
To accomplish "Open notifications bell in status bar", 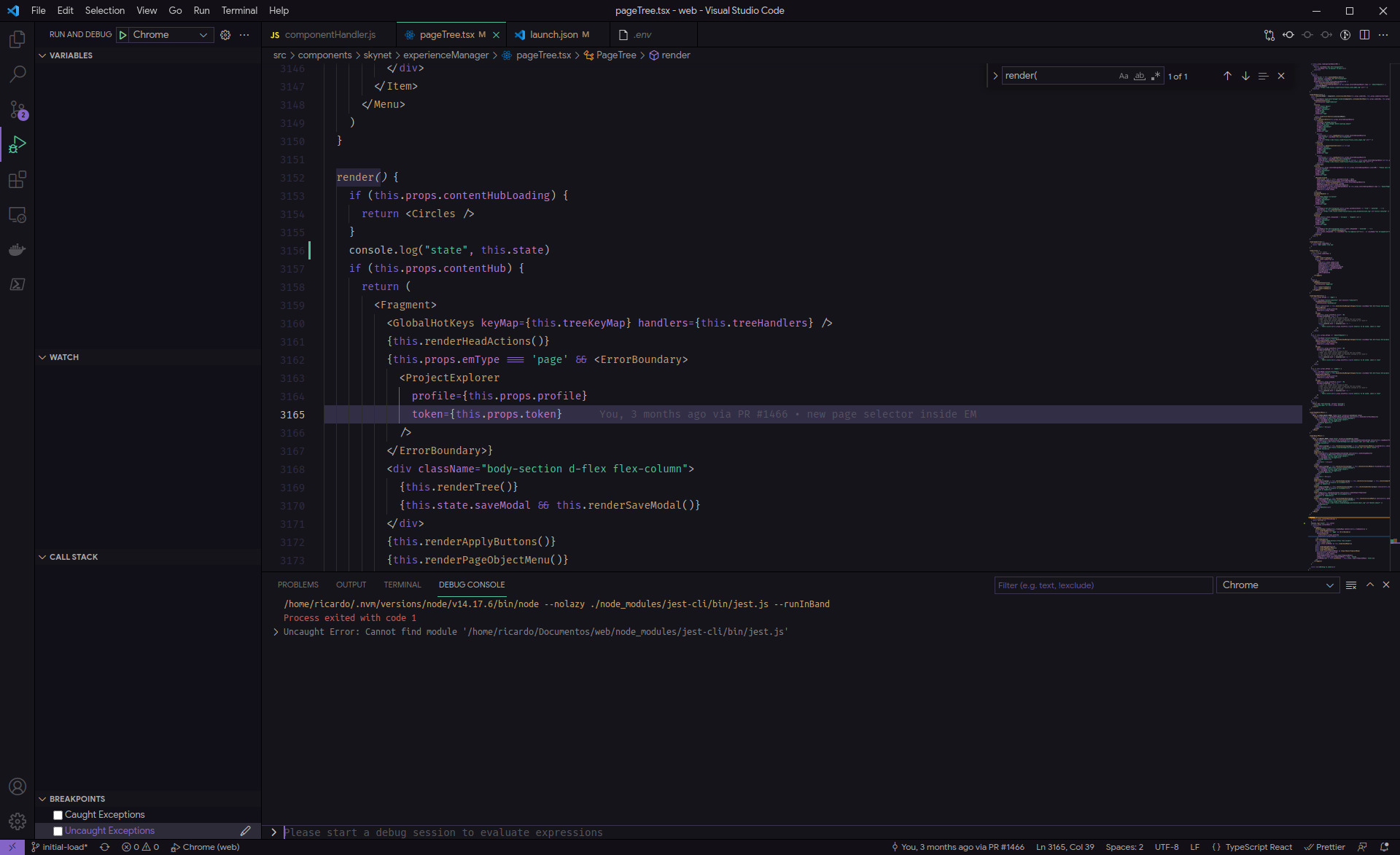I will 1384,847.
